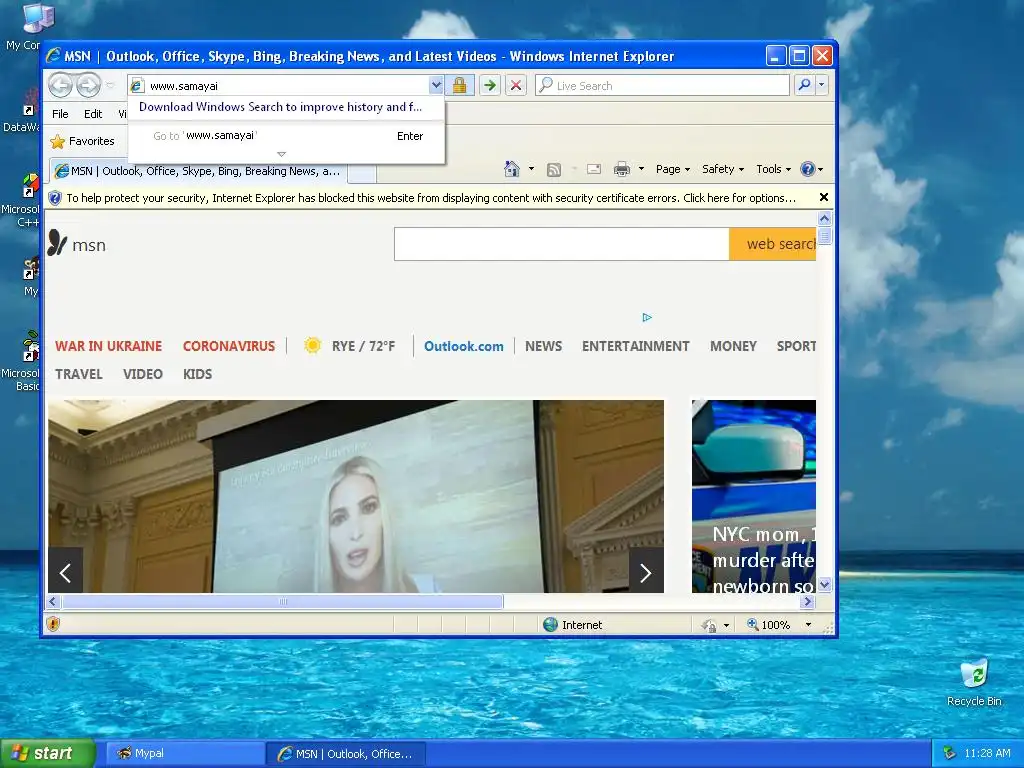Expand the Print options dropdown arrow
This screenshot has height=768, width=1024.
641,169
